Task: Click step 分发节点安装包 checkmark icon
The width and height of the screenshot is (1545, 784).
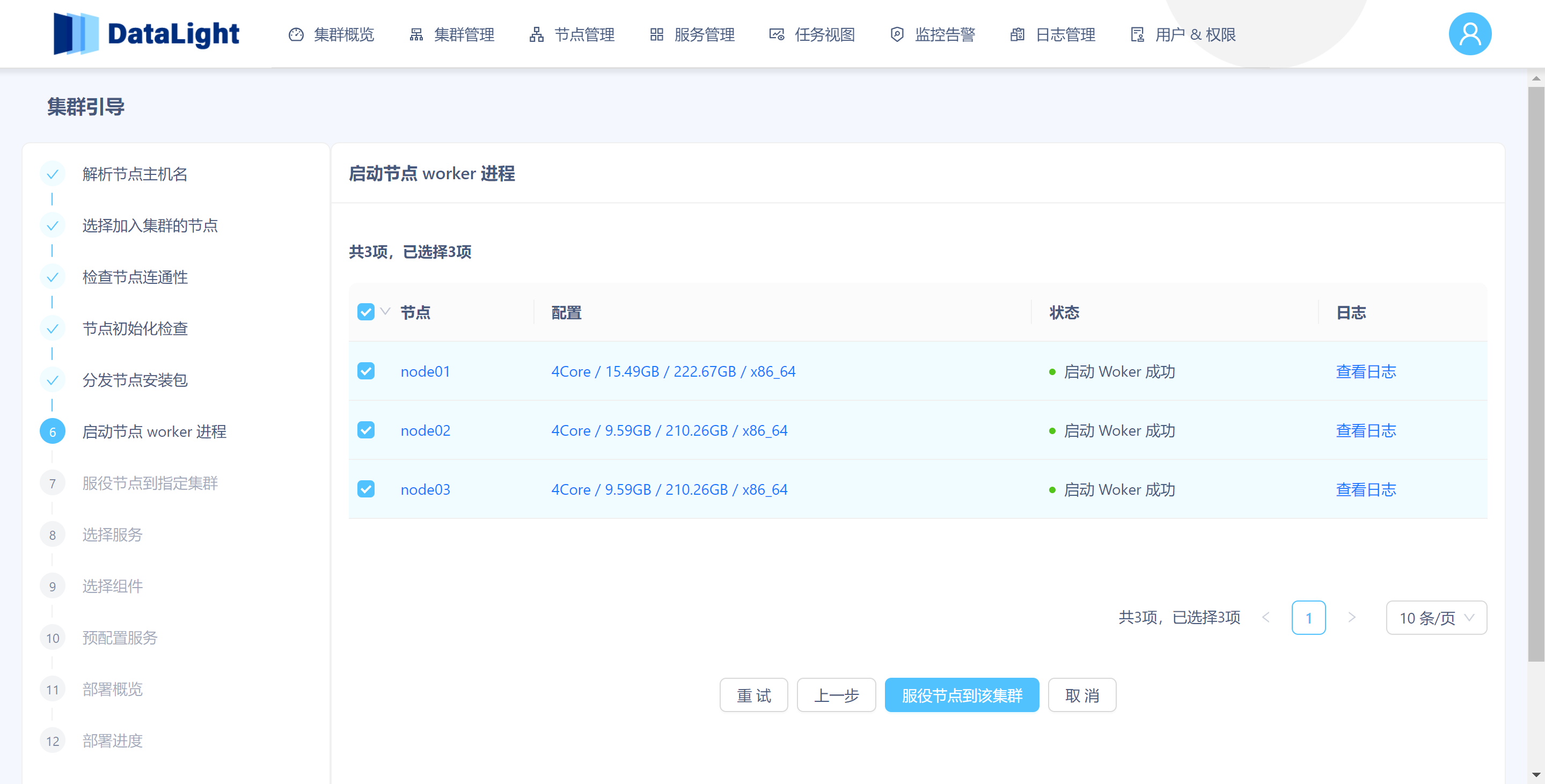Action: coord(52,380)
